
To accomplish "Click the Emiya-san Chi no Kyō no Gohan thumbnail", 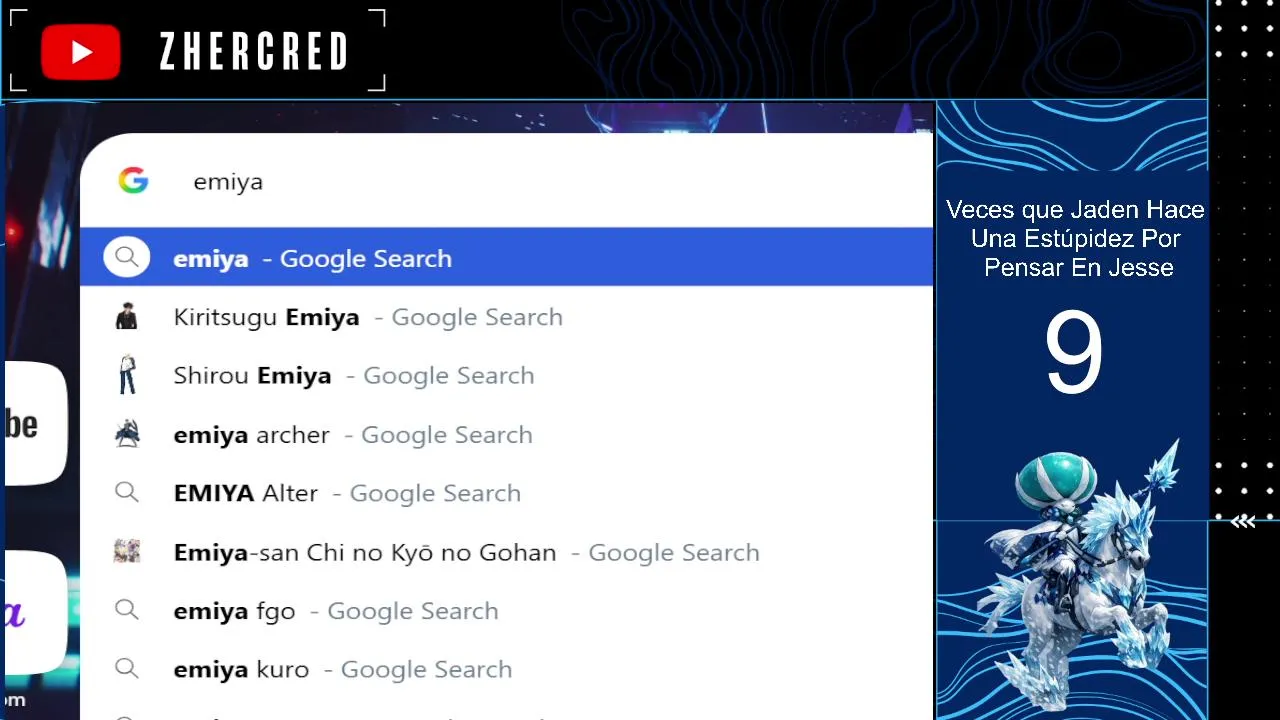I will coord(127,551).
